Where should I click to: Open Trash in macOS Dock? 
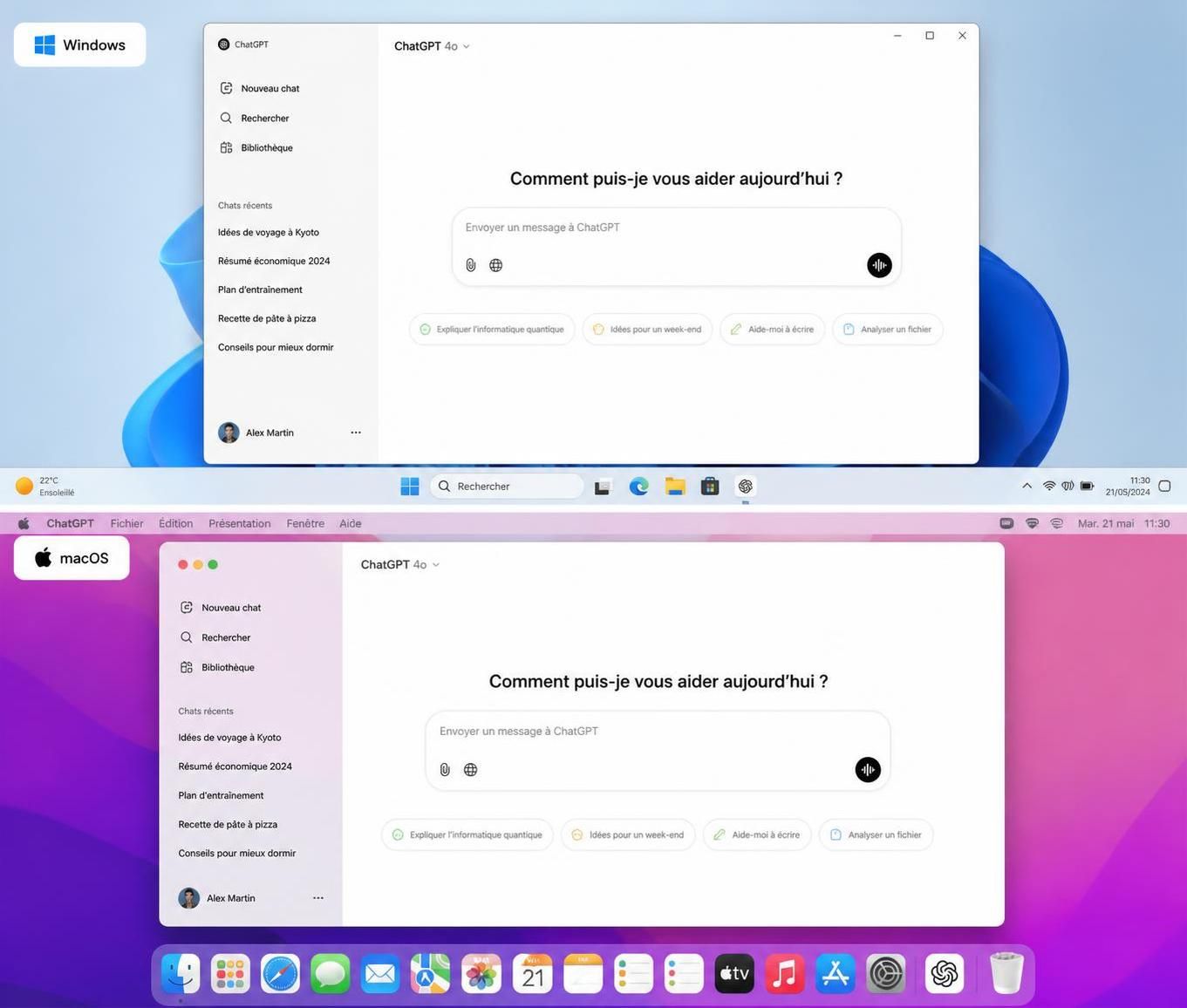coord(1006,974)
